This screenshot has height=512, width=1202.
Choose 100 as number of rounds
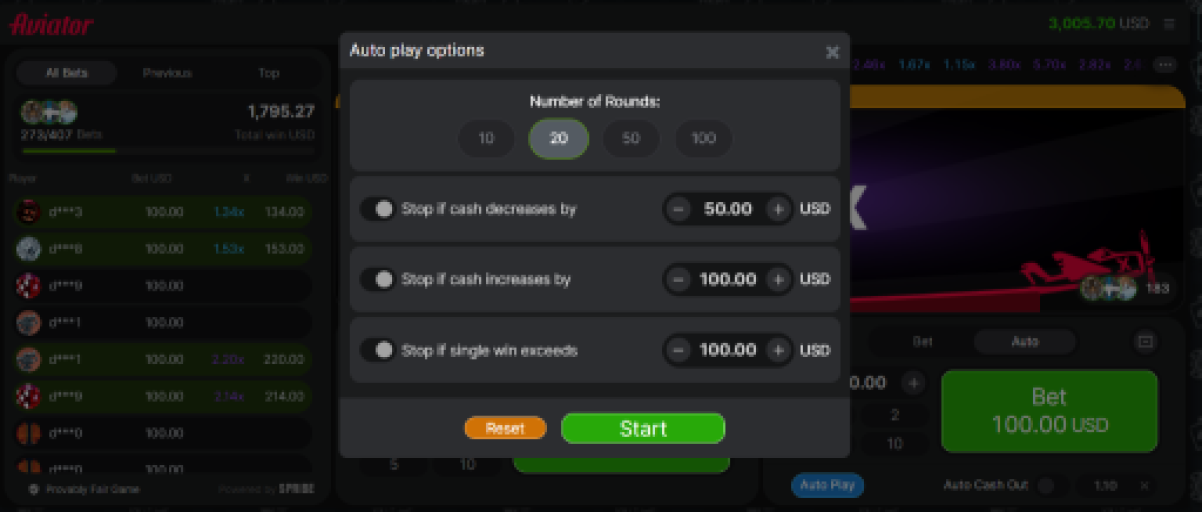(x=704, y=138)
